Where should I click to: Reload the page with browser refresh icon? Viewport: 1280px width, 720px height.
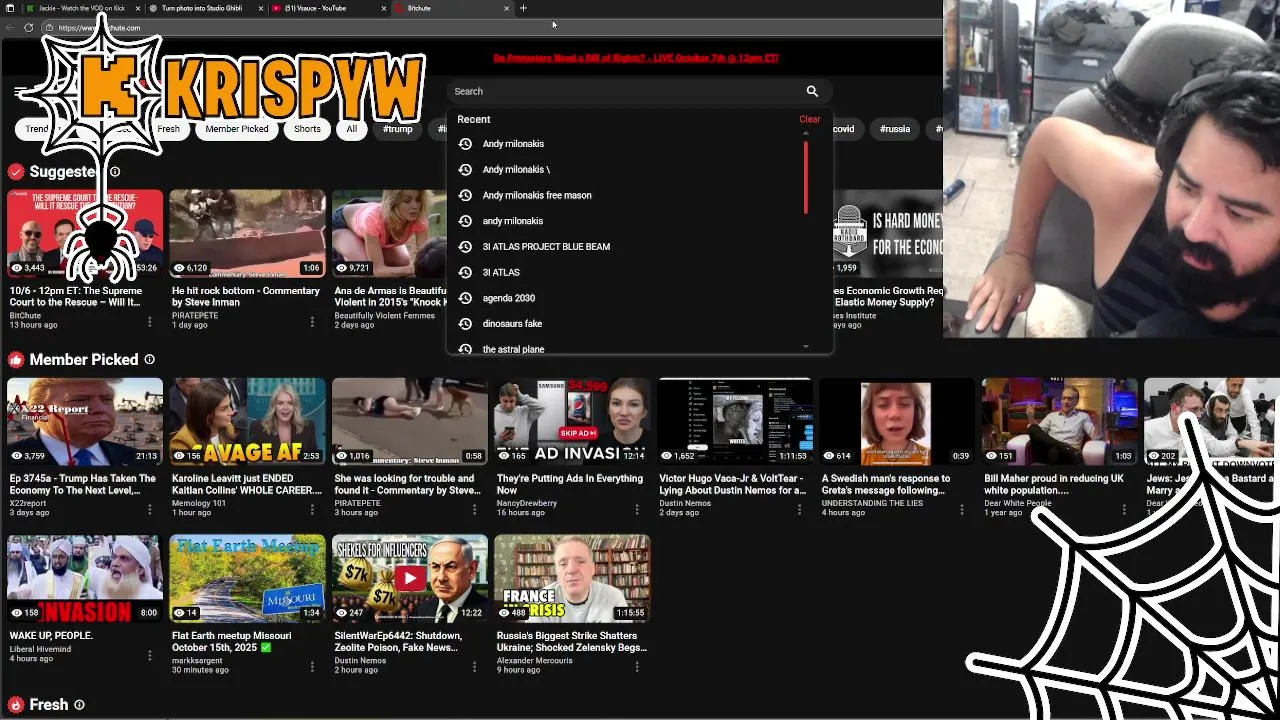(x=28, y=28)
